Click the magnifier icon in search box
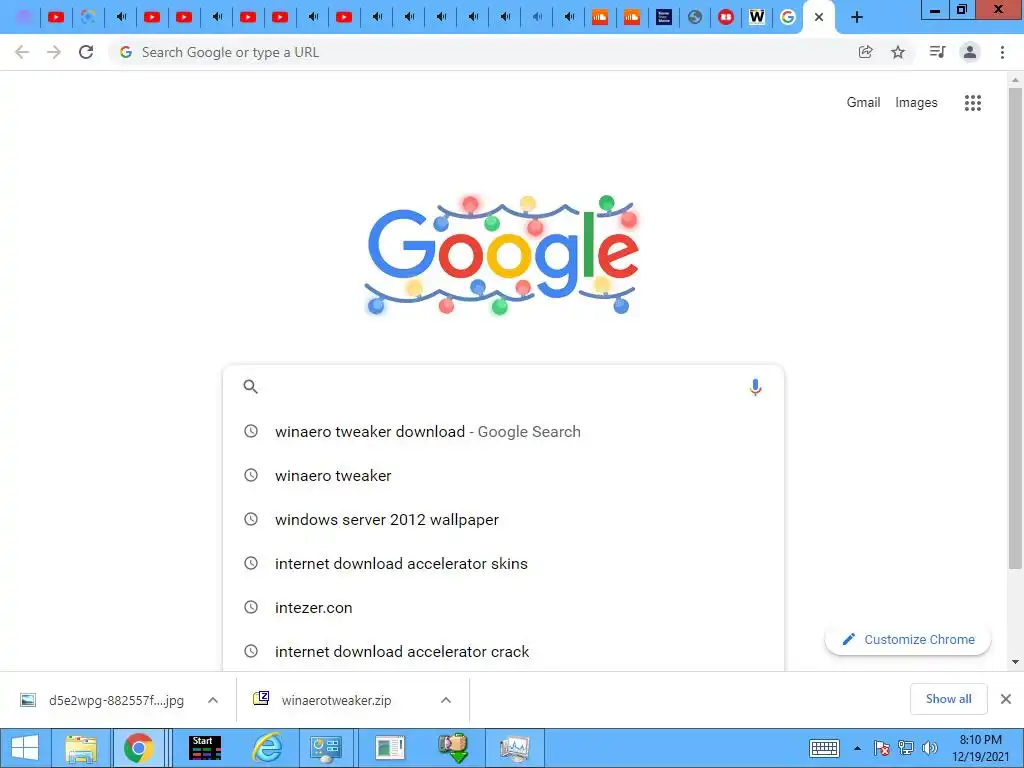 [x=250, y=387]
